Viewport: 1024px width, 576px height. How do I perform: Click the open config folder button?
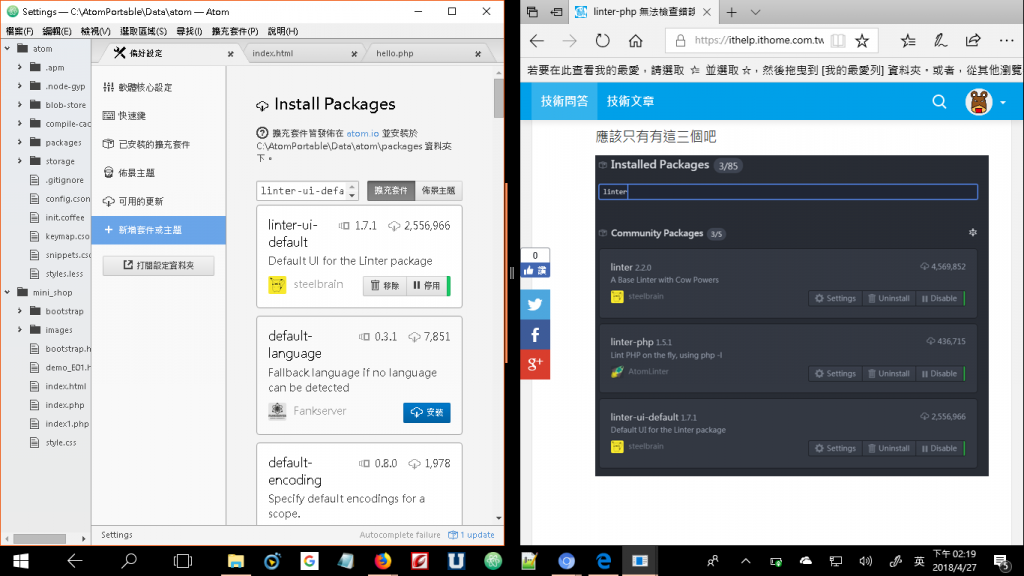[x=159, y=265]
